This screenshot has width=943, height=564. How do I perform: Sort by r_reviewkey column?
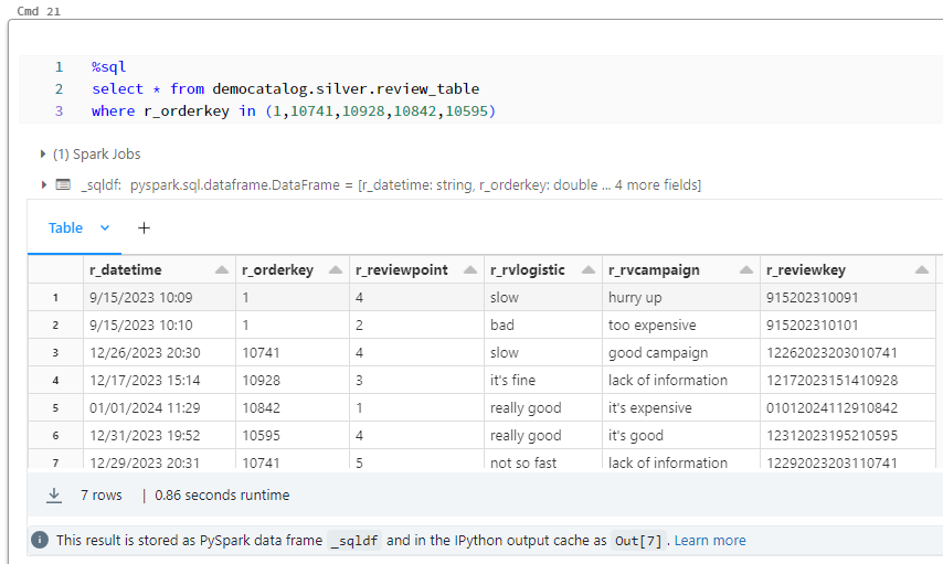click(920, 270)
